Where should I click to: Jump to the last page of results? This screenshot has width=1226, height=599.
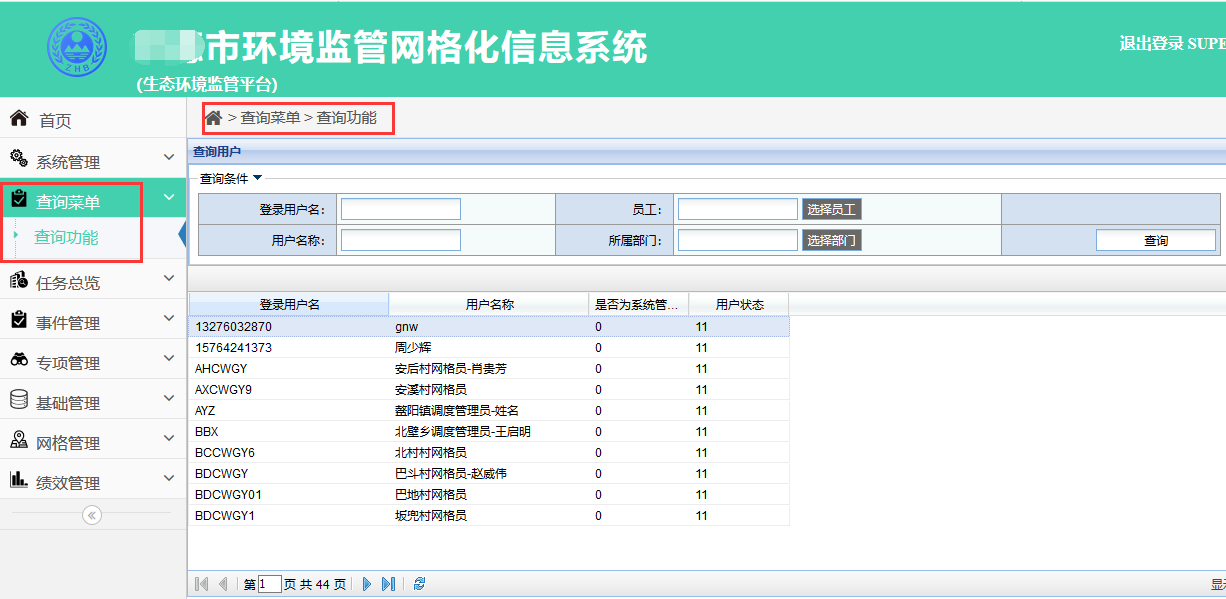point(388,584)
